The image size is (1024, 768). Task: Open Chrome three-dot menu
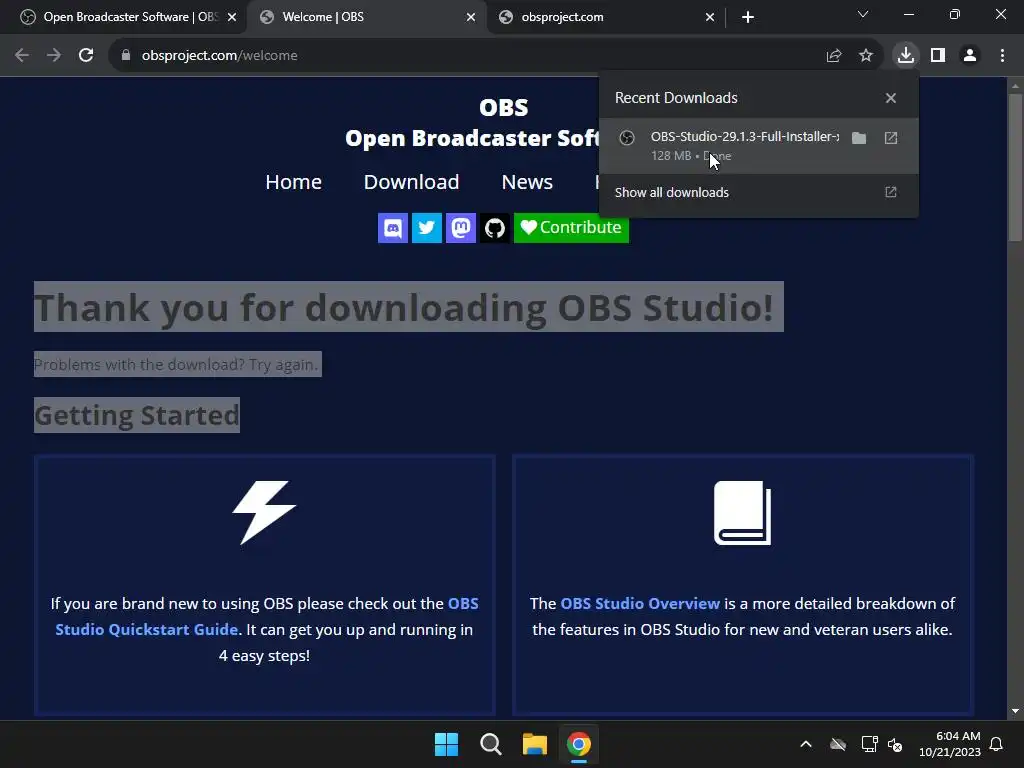1002,56
